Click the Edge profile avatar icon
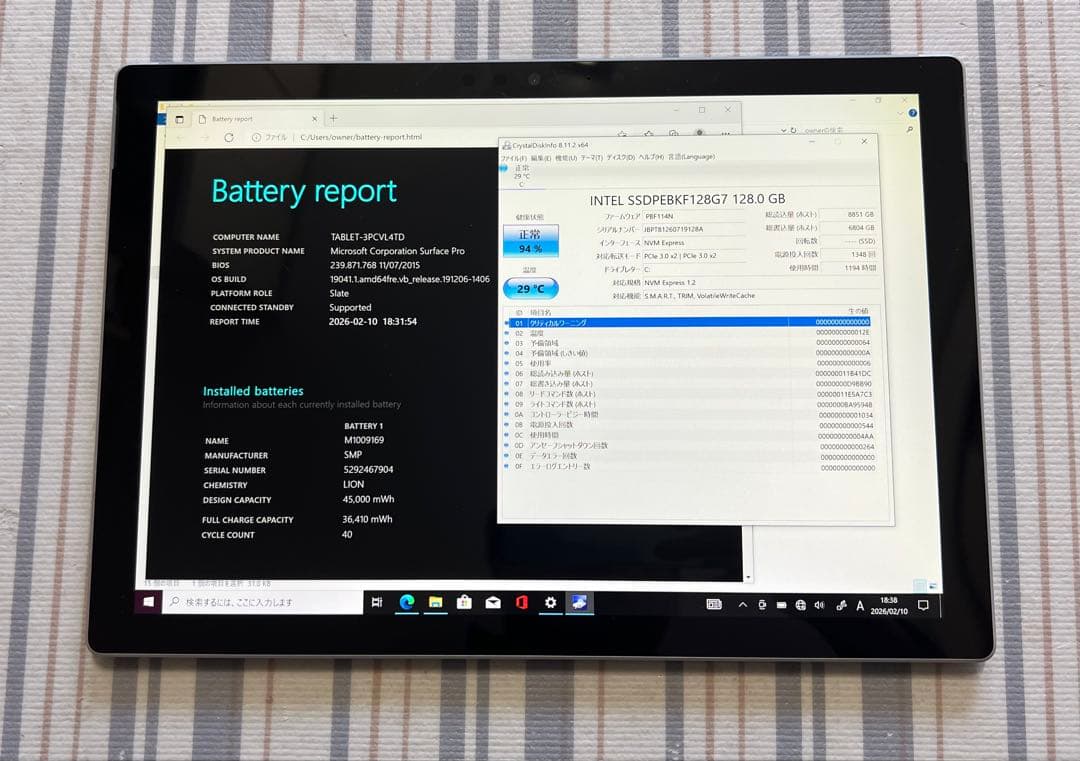The image size is (1080, 761). pyautogui.click(x=698, y=134)
